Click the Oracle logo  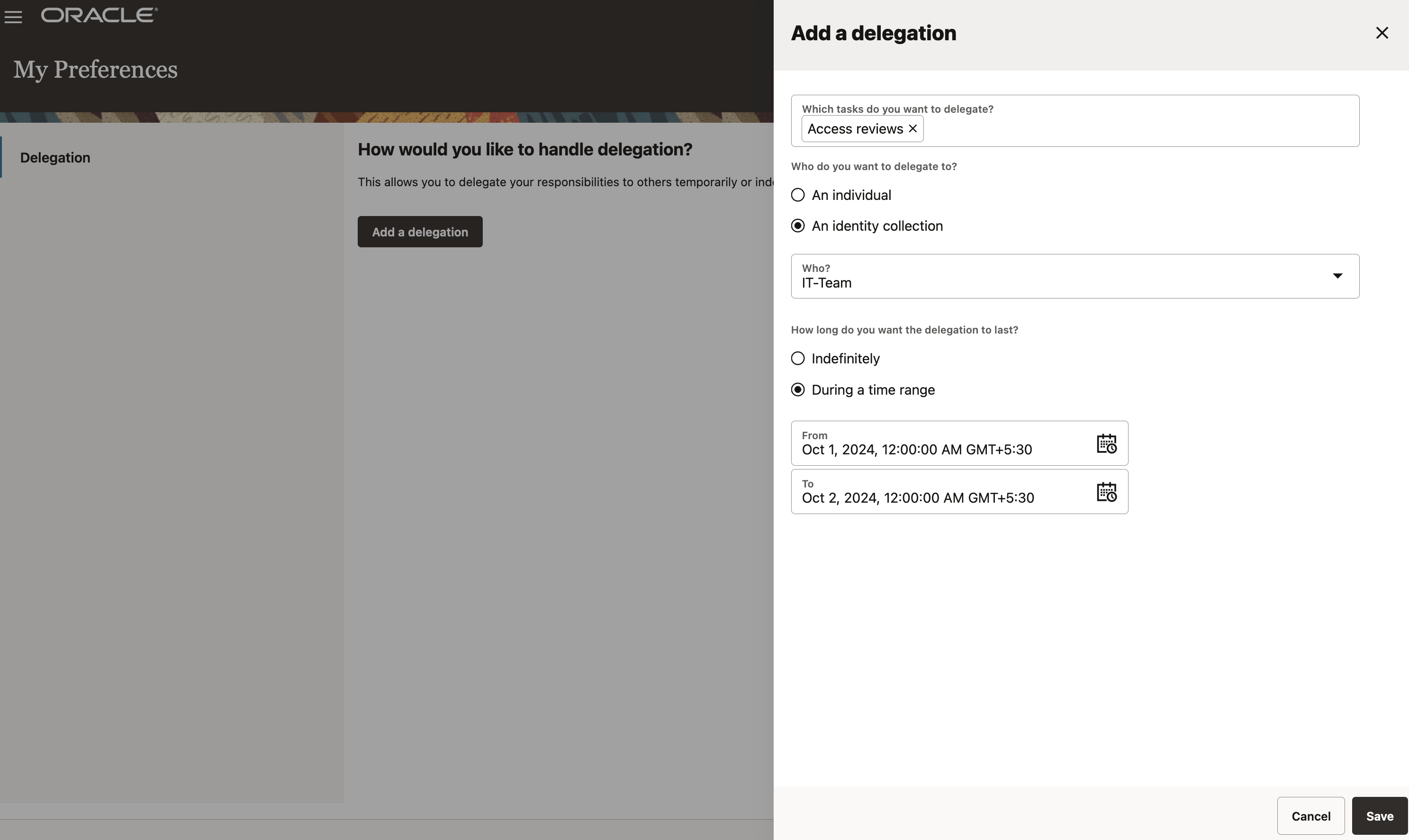(x=99, y=15)
